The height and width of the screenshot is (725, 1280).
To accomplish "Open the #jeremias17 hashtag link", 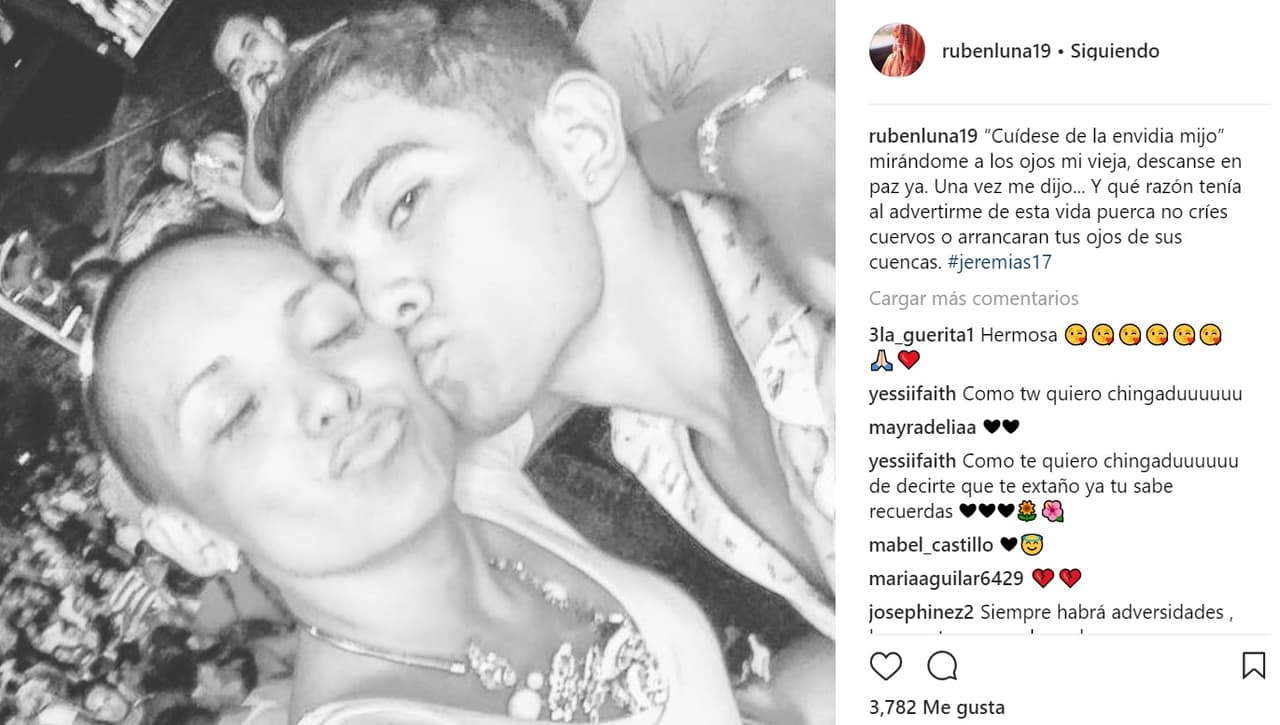I will [999, 262].
